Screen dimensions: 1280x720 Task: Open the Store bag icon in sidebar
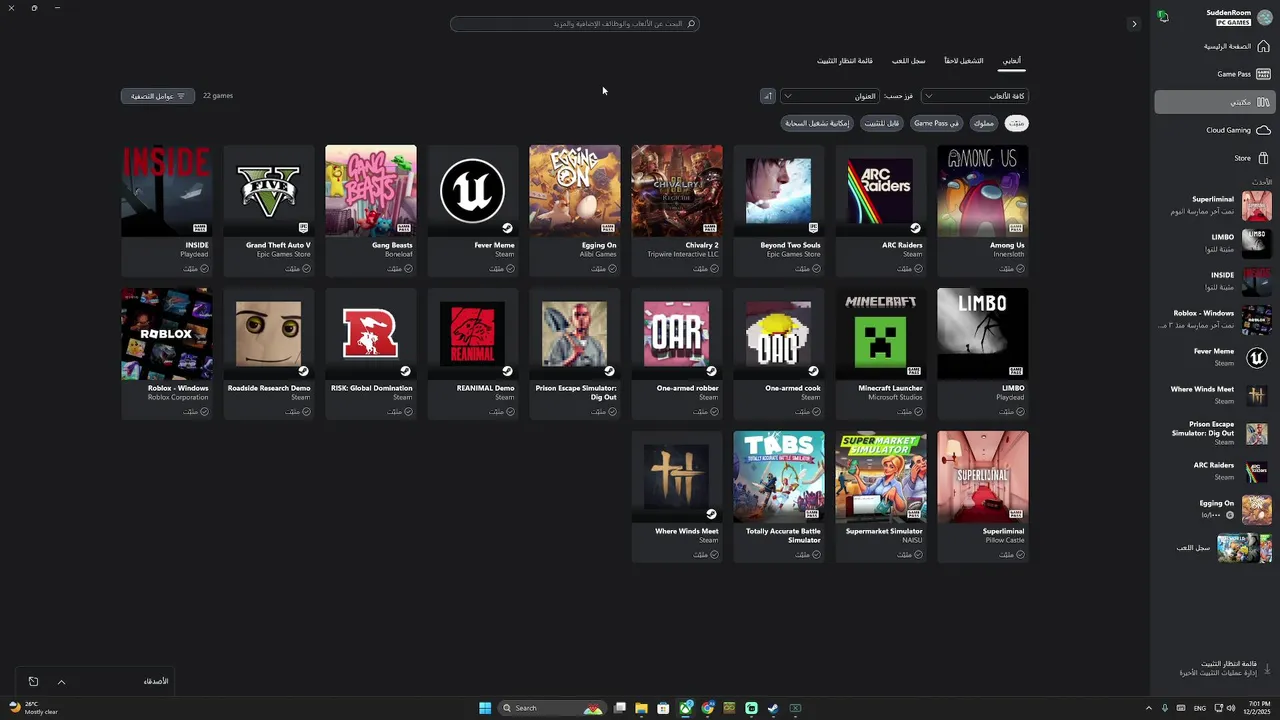pos(1263,158)
